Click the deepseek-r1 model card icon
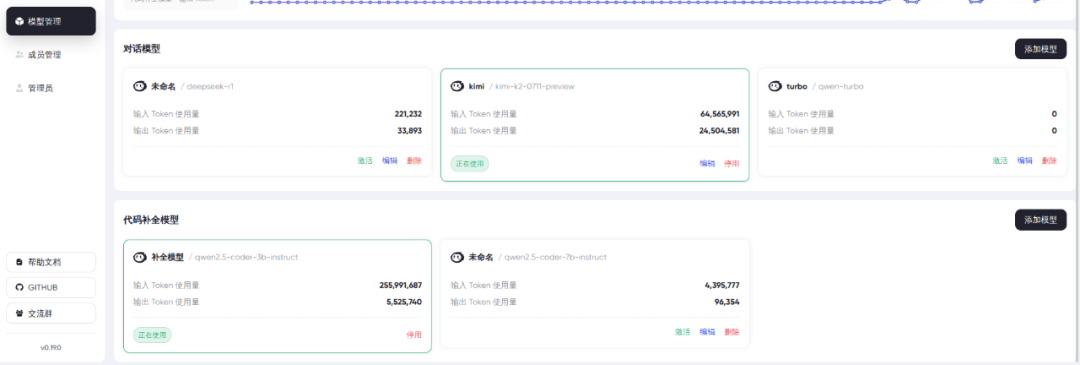 [140, 86]
